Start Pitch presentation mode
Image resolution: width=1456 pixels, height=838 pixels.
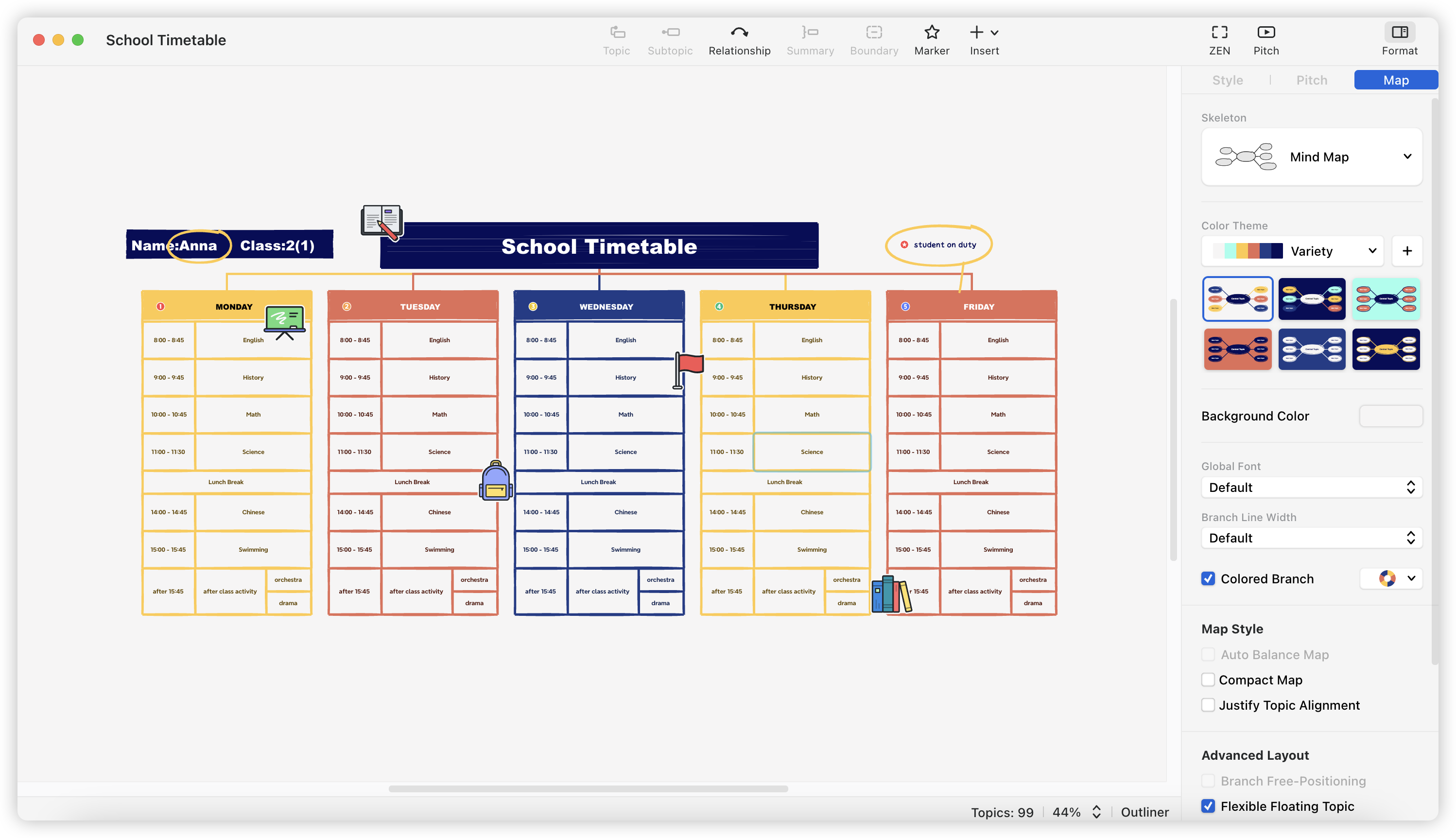point(1265,32)
